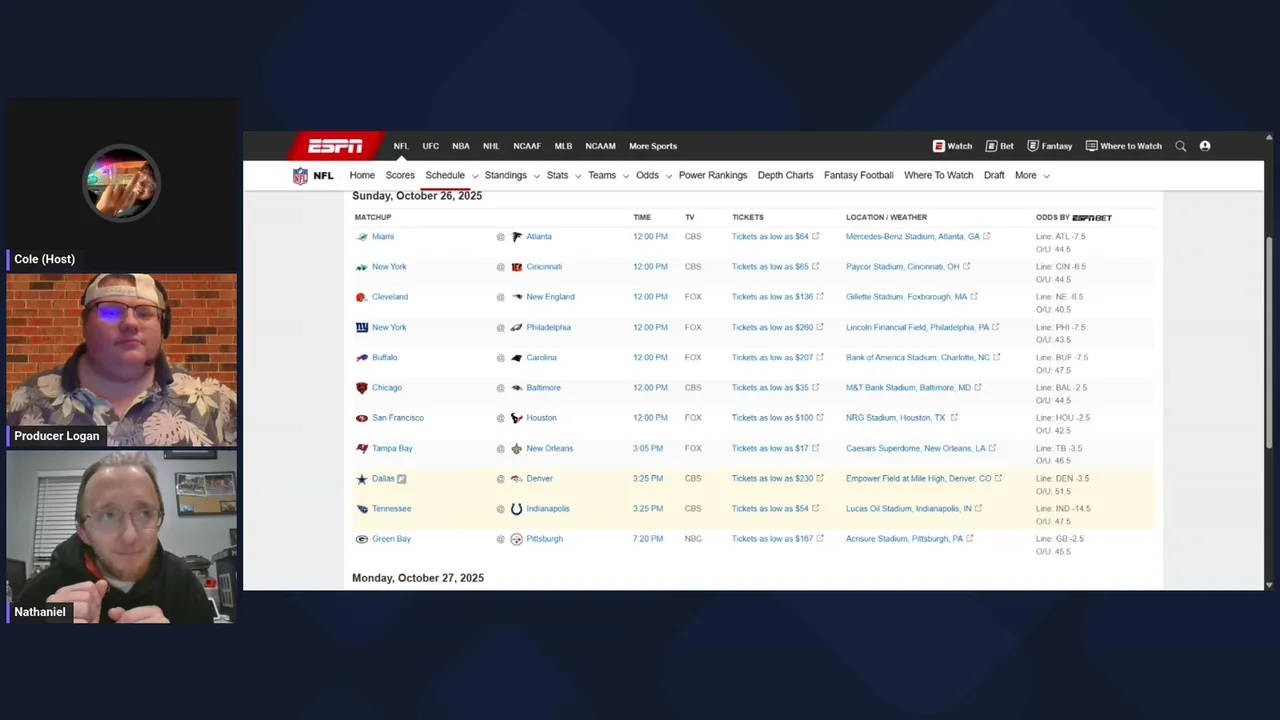Click the Buffalo Bills team logo
This screenshot has width=1280, height=720.
coord(362,357)
